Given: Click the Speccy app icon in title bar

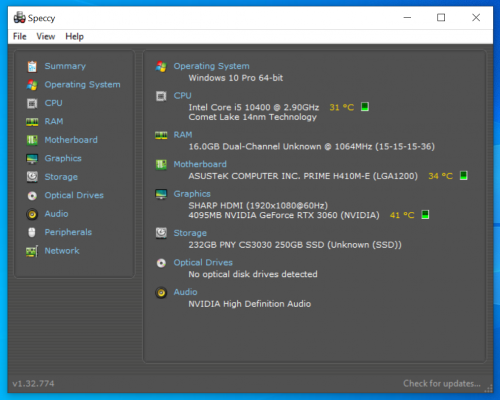Looking at the screenshot, I should coord(19,17).
